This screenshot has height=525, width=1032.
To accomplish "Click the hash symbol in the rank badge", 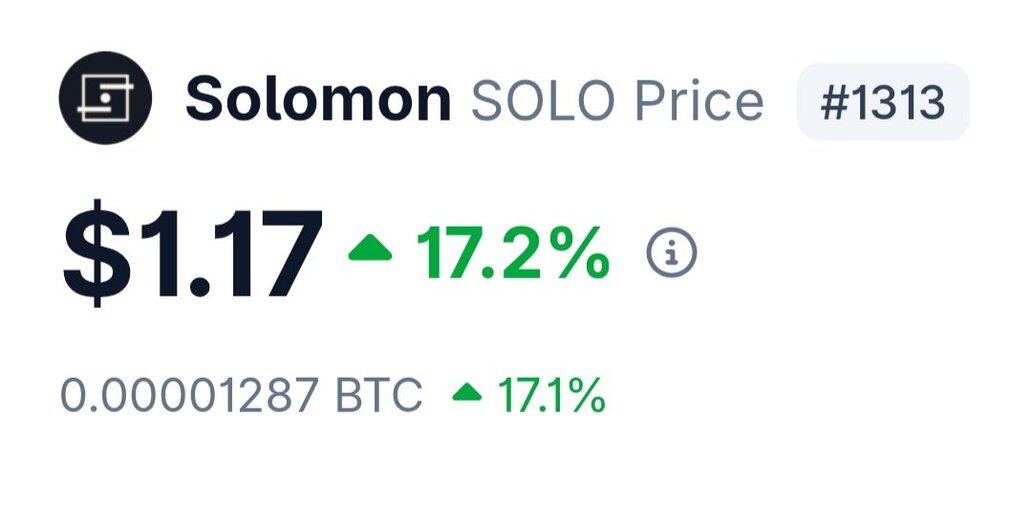I will click(832, 102).
